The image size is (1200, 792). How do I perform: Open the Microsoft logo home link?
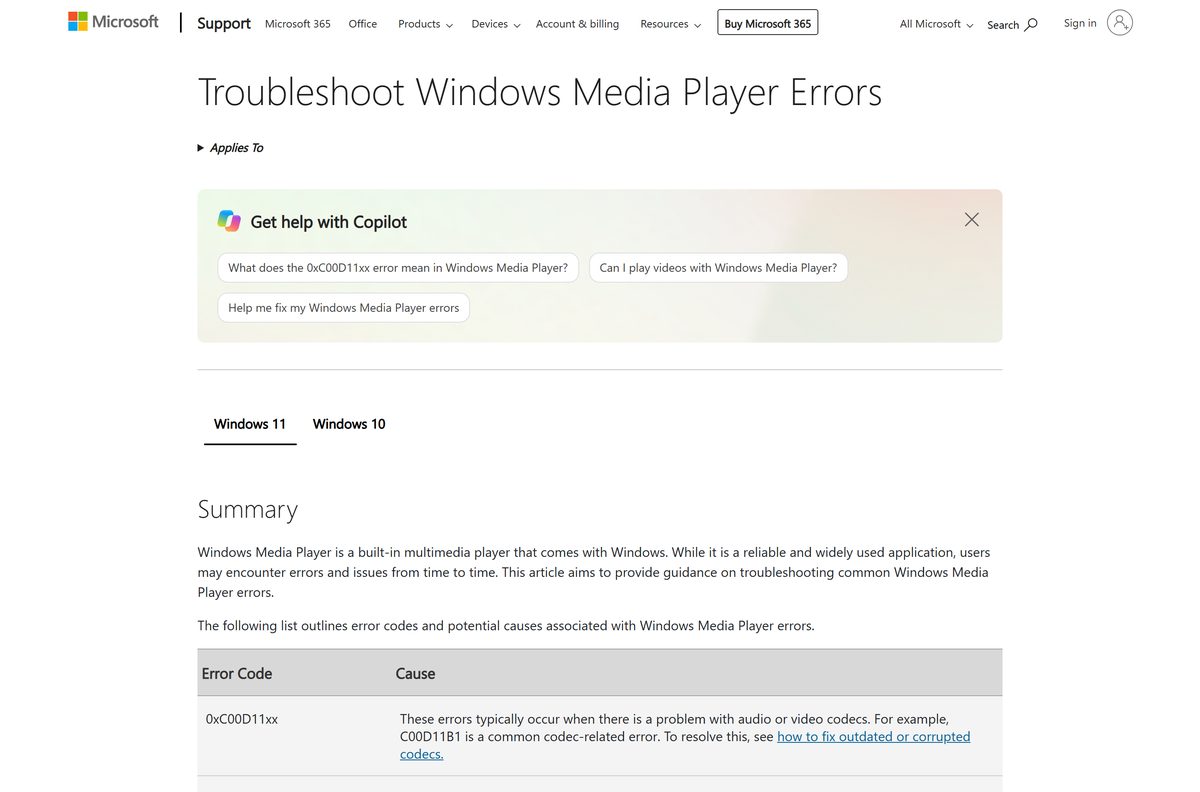pyautogui.click(x=113, y=21)
